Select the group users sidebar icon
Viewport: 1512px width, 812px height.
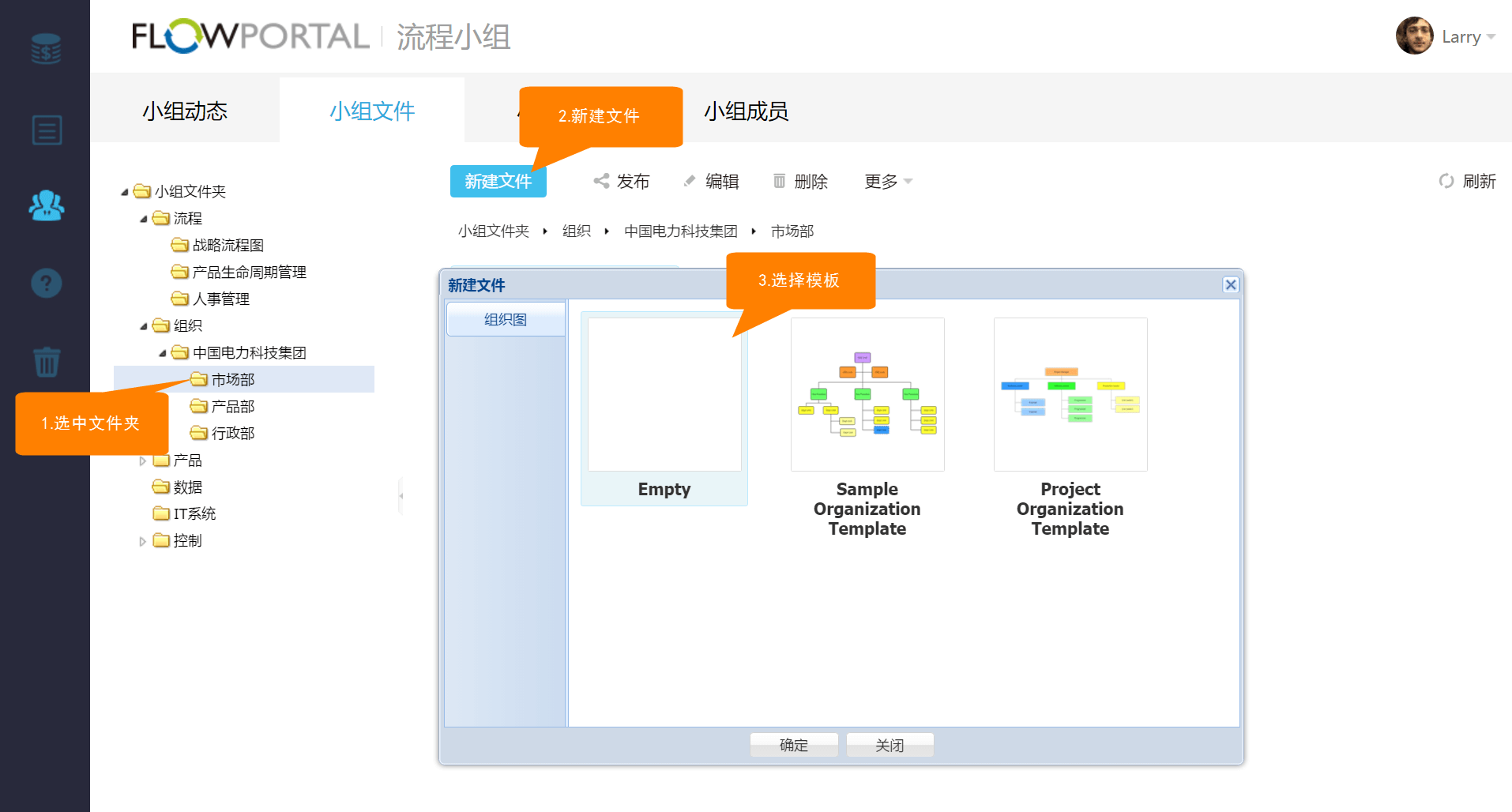[46, 205]
